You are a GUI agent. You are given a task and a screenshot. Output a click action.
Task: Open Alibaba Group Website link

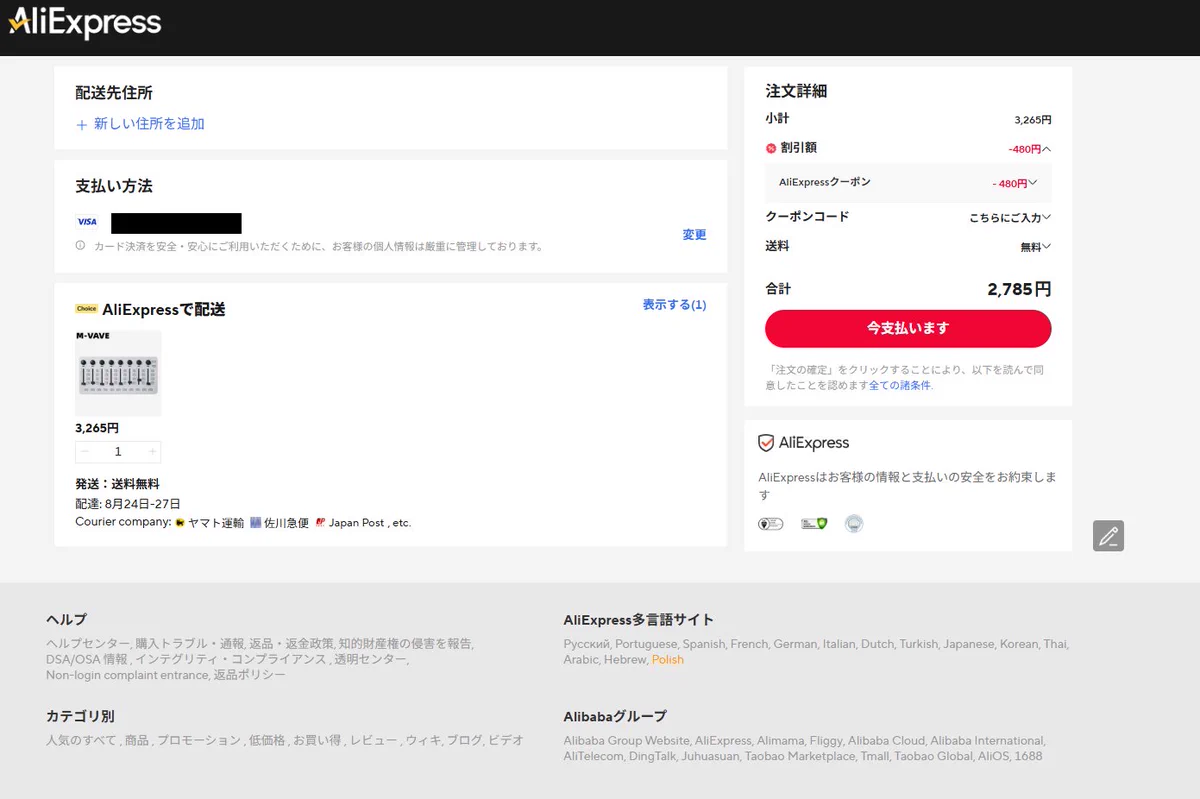pyautogui.click(x=626, y=741)
